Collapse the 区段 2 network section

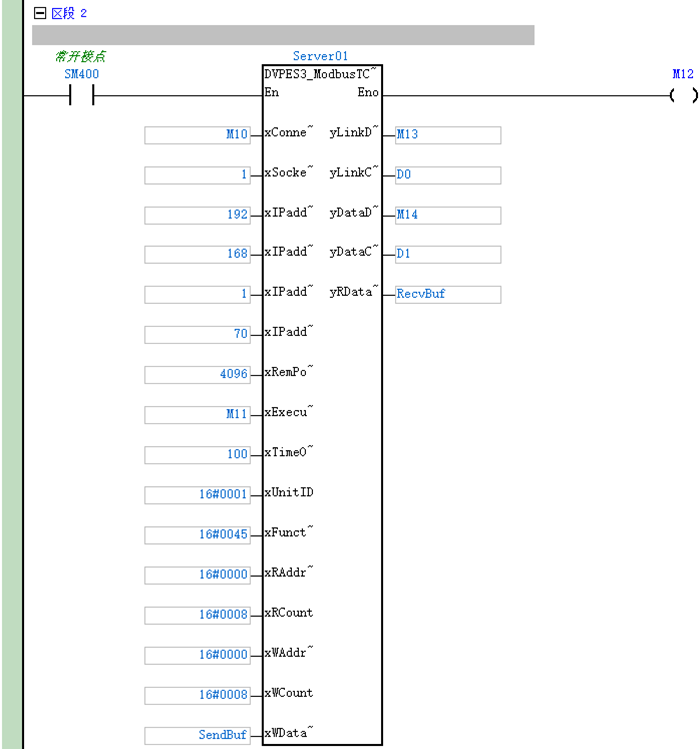40,13
